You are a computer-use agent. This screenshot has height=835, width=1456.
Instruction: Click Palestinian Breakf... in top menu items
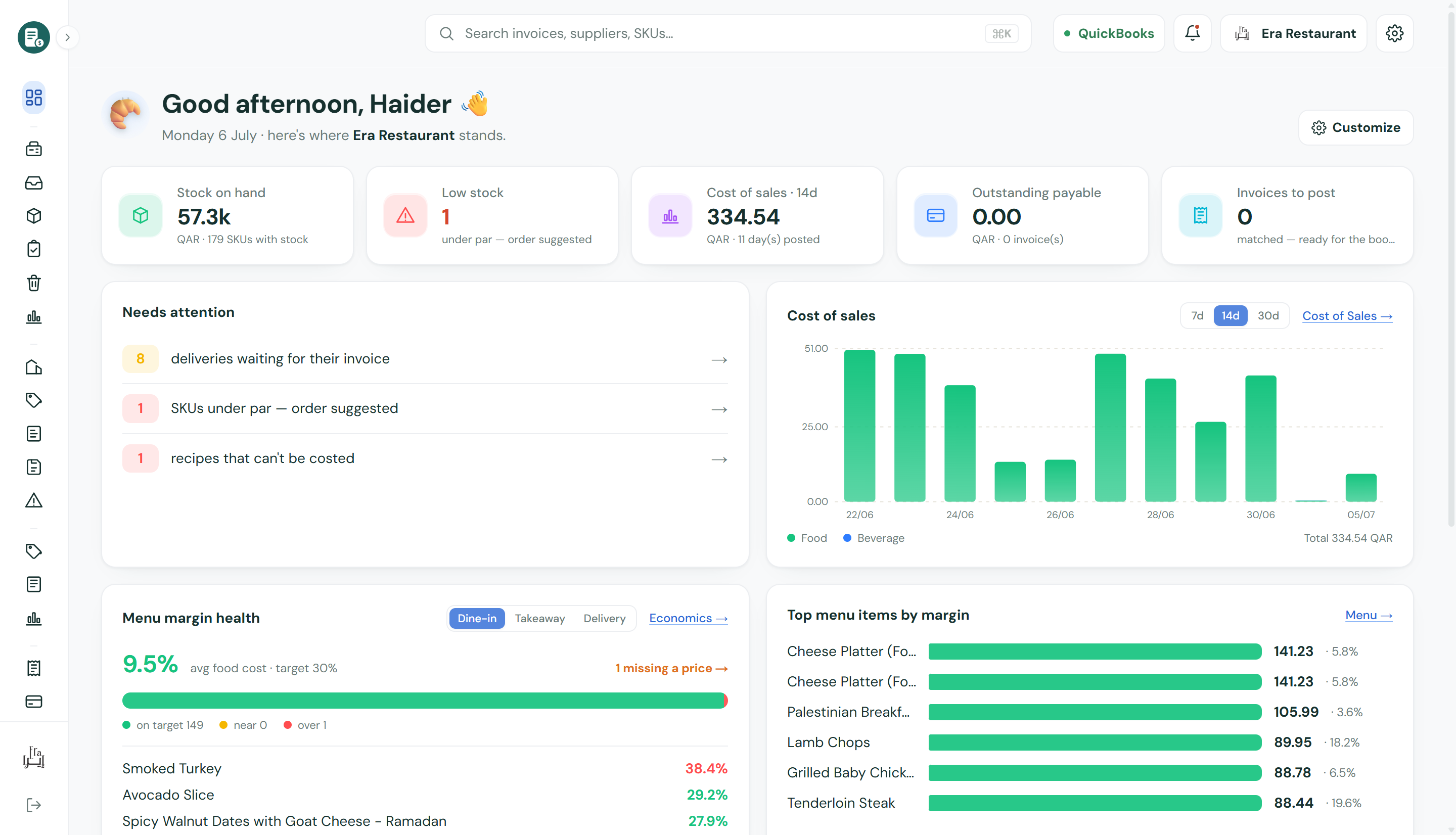[x=848, y=712]
